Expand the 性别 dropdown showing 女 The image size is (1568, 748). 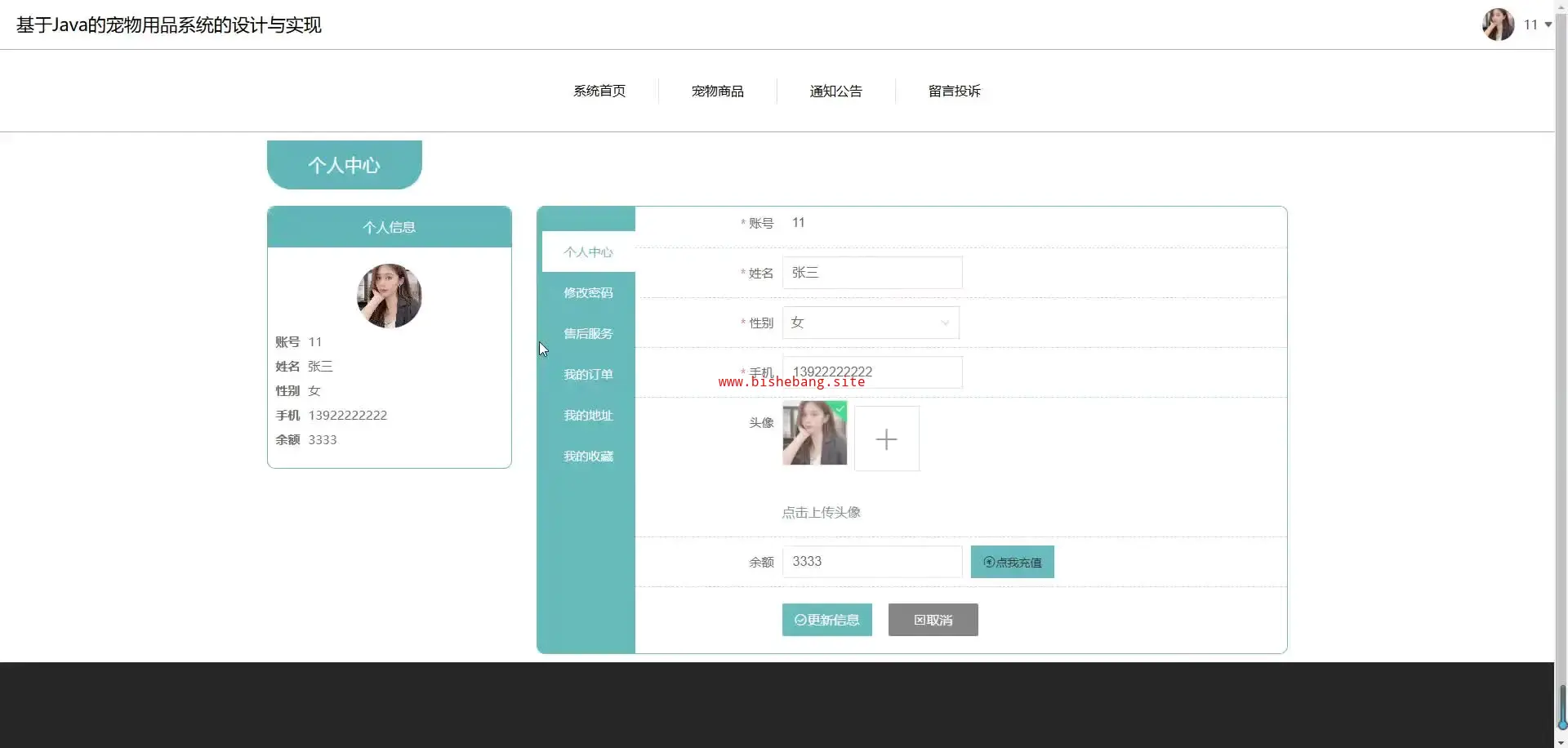[871, 323]
